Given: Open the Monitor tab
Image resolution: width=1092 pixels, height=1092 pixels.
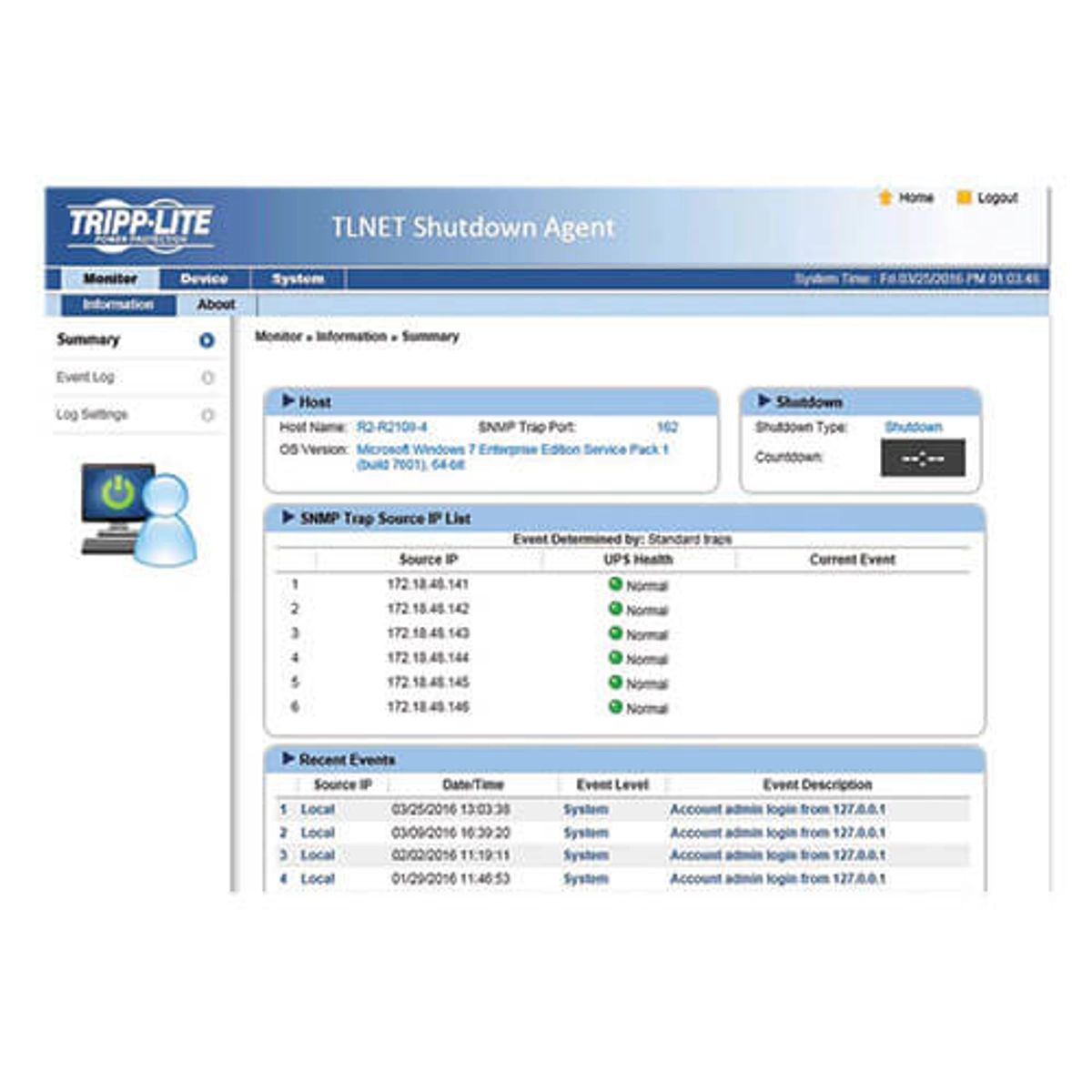Looking at the screenshot, I should click(x=110, y=278).
